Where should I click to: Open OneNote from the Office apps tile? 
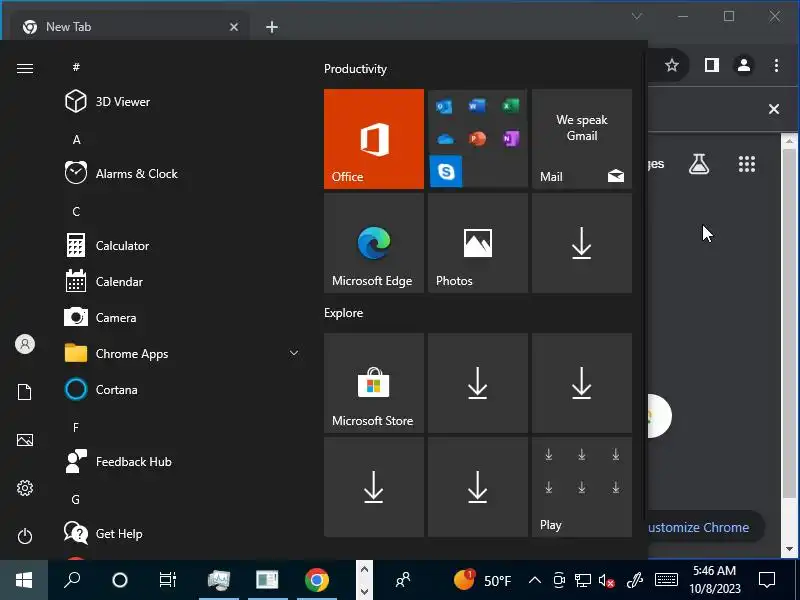click(x=511, y=139)
